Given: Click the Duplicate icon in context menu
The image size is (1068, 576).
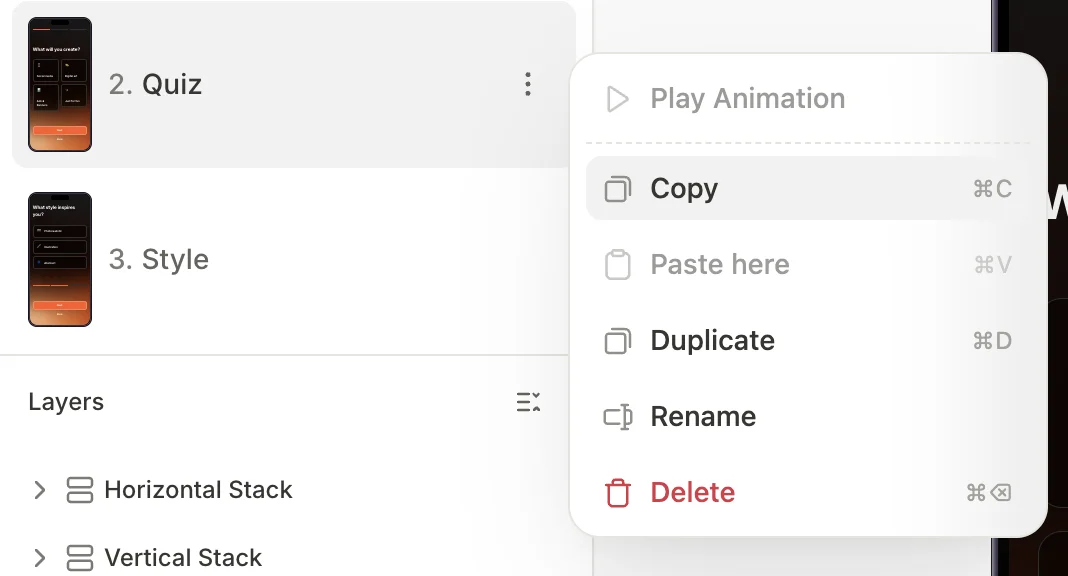Looking at the screenshot, I should click(618, 341).
